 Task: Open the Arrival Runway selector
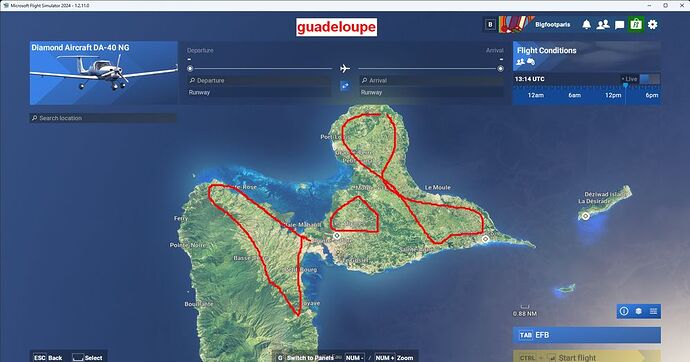[431, 92]
